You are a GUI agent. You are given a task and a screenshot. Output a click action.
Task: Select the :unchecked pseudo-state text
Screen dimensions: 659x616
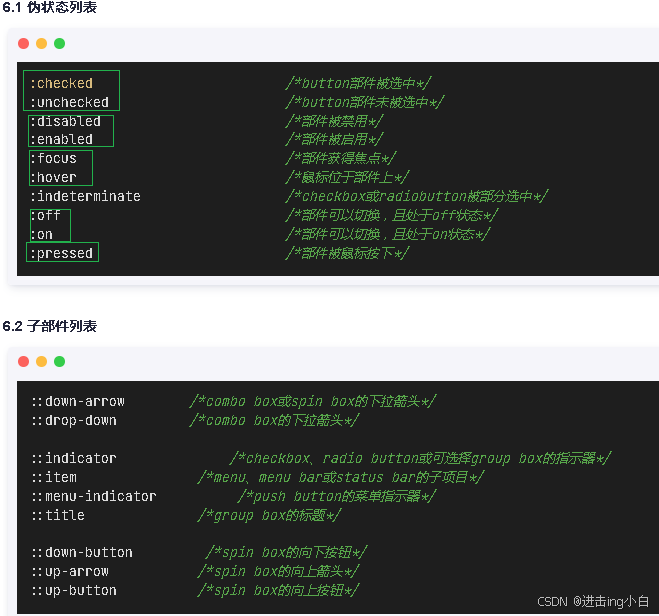pyautogui.click(x=69, y=102)
